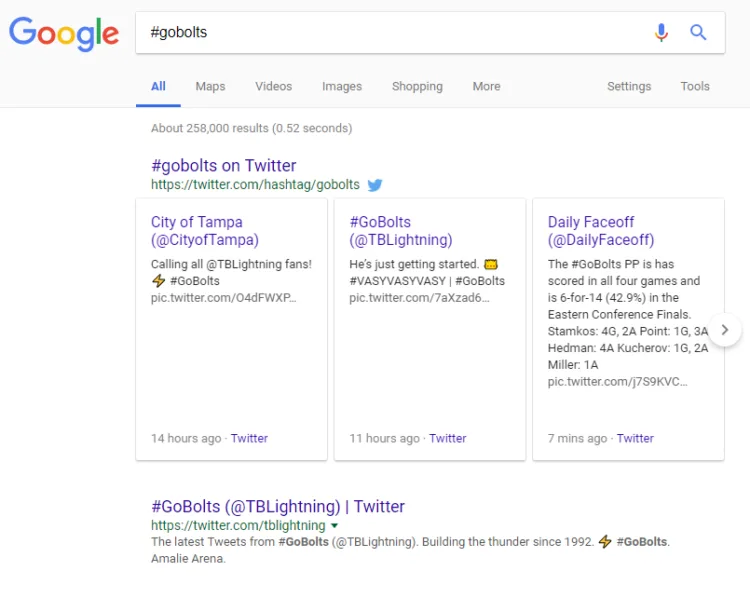
Task: Select the All results tab
Action: [158, 87]
